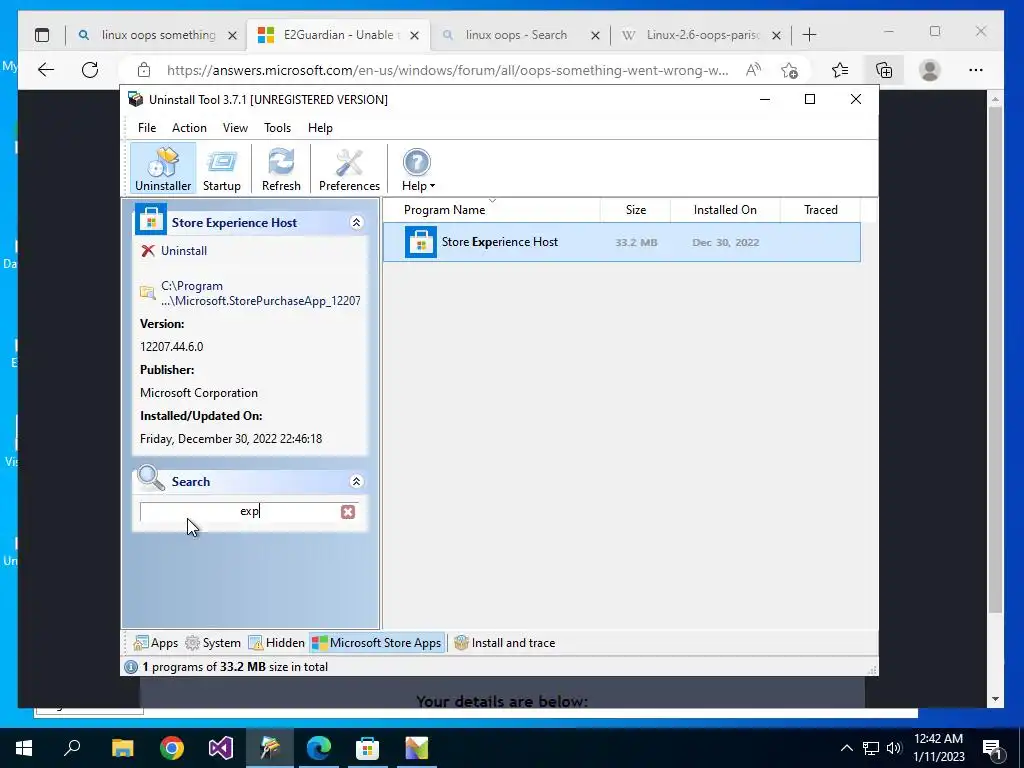The height and width of the screenshot is (768, 1024).
Task: Open Collections in Edge toolbar
Action: (884, 70)
